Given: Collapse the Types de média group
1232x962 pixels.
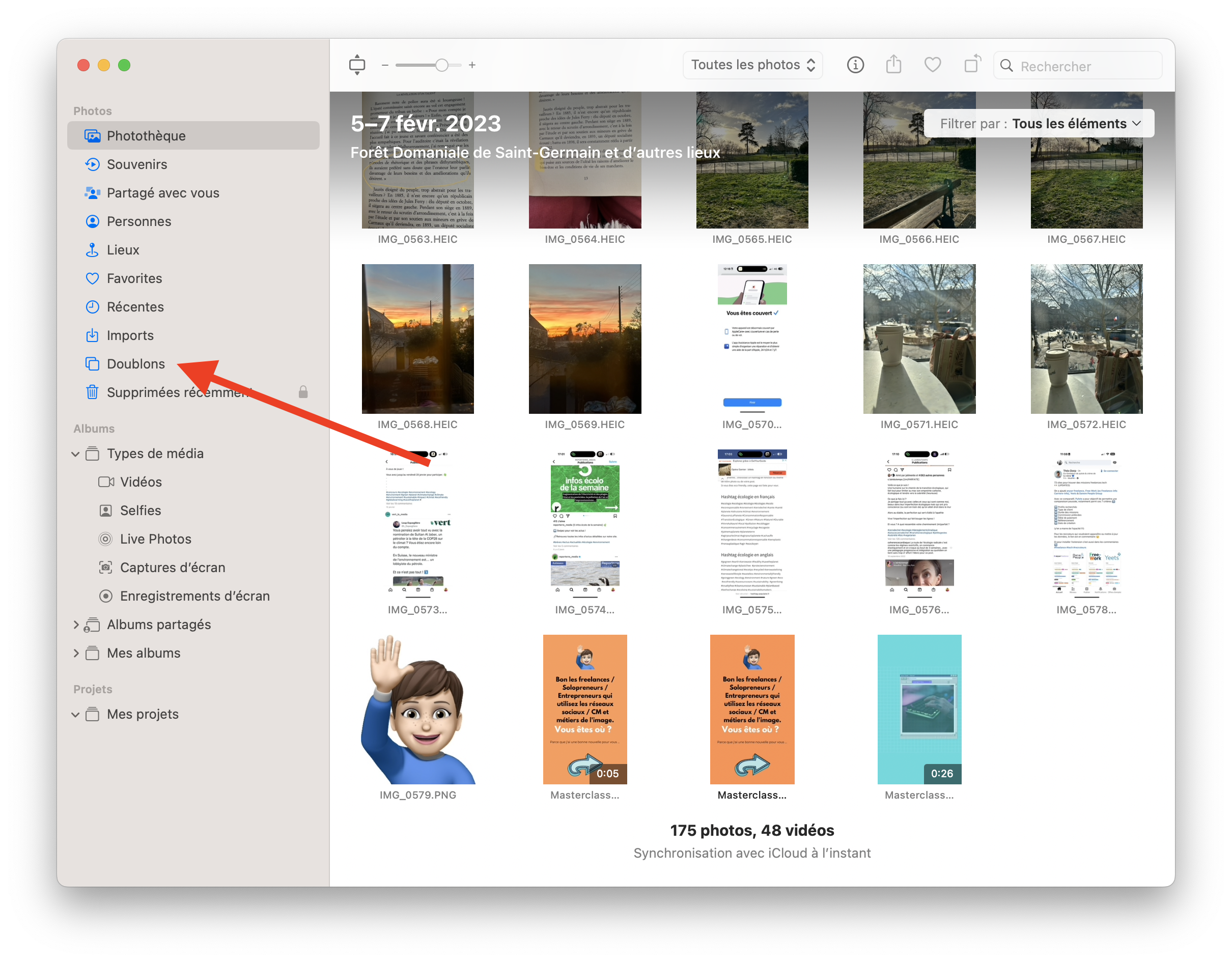Looking at the screenshot, I should [75, 454].
